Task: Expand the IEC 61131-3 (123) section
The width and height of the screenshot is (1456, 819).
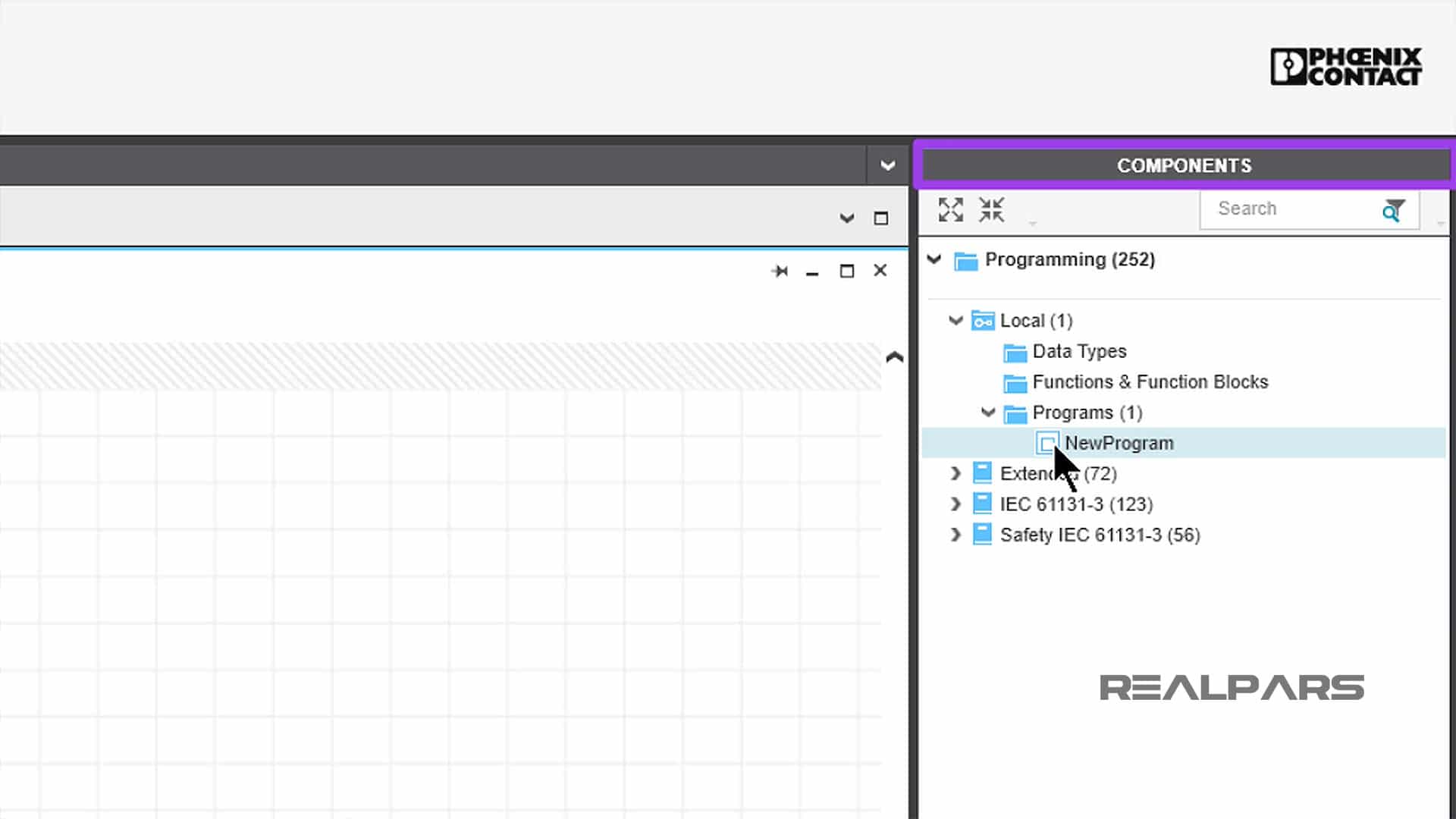Action: click(x=955, y=504)
